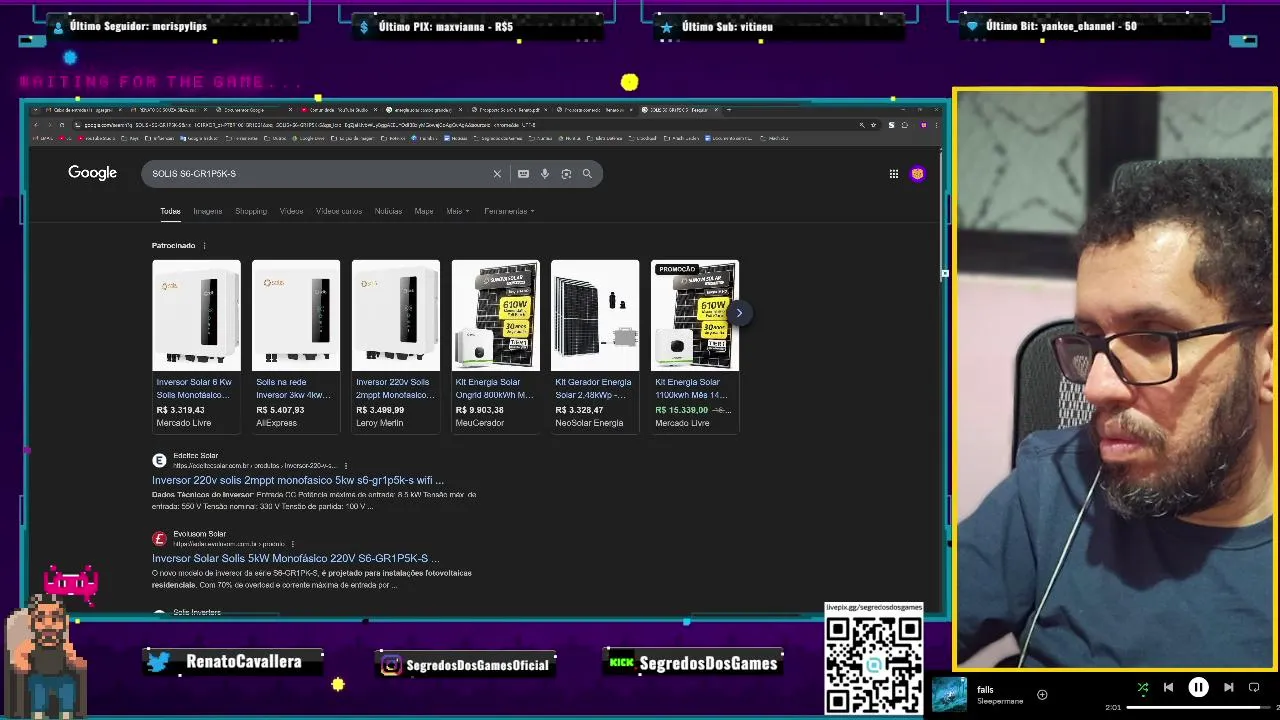Viewport: 1280px width, 720px height.
Task: Click the livepix QR code
Action: click(873, 664)
